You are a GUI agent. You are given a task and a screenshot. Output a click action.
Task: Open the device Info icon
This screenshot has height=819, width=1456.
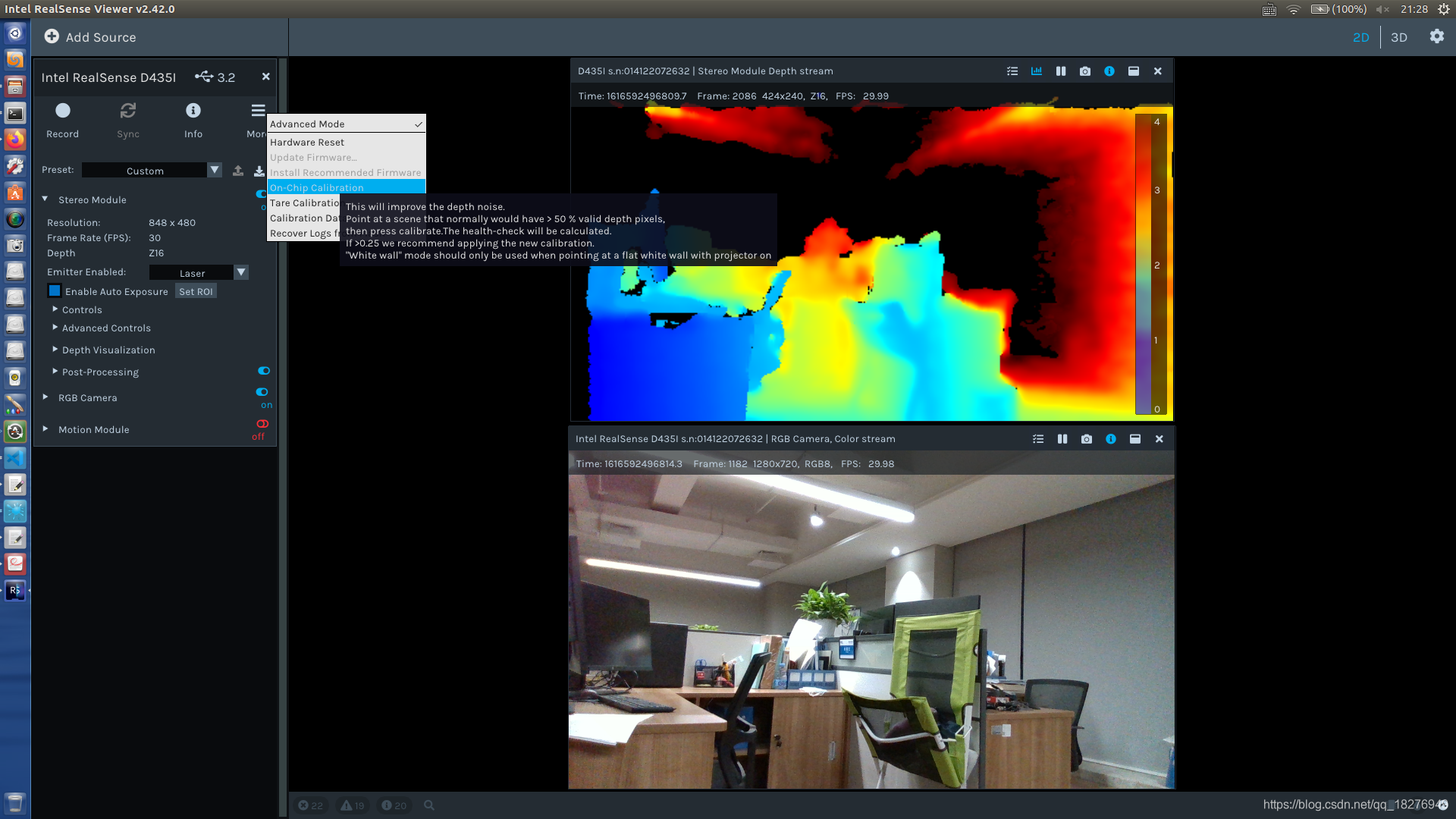193,111
